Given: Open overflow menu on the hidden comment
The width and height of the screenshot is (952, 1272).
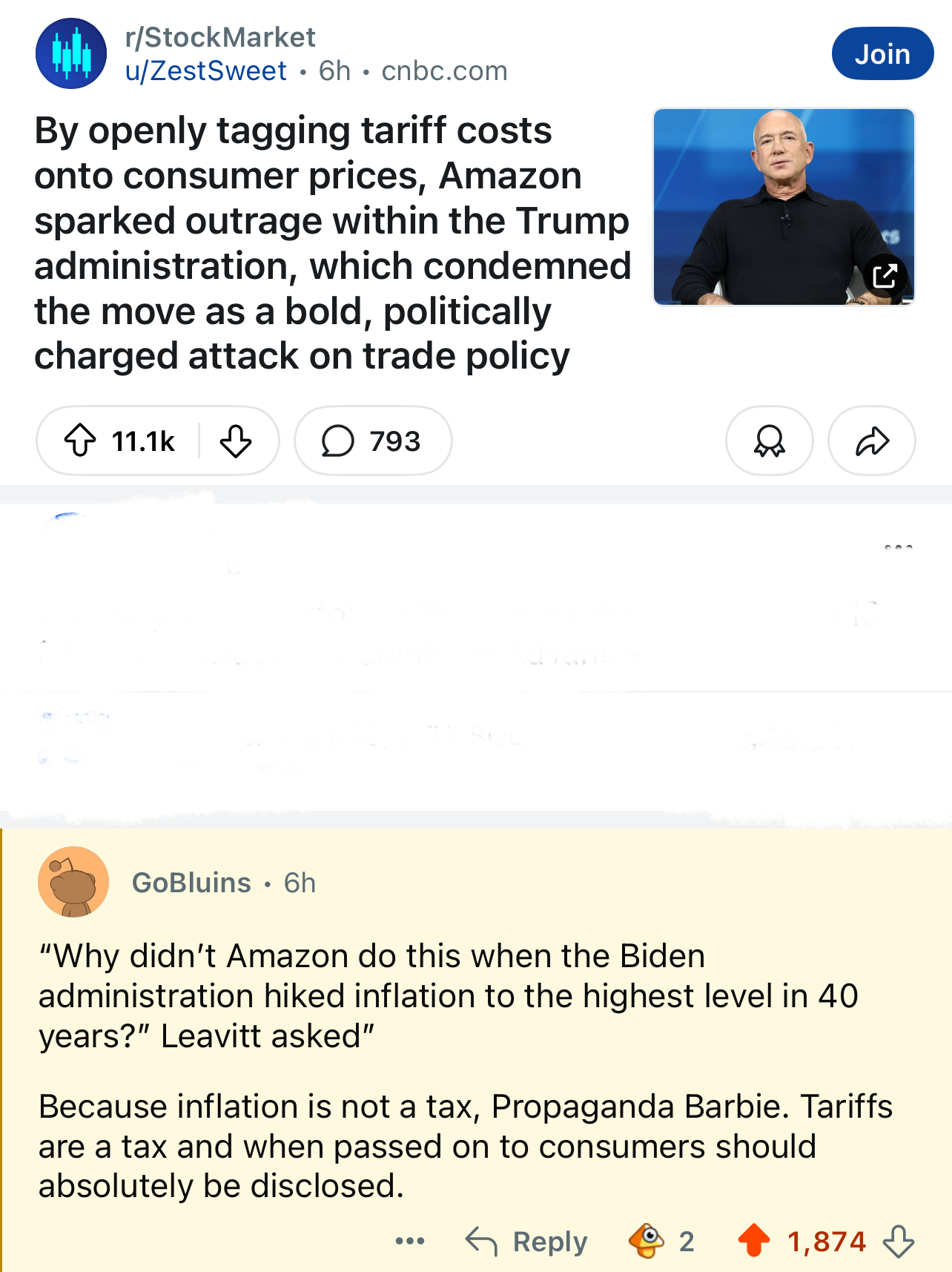Looking at the screenshot, I should coord(898,547).
